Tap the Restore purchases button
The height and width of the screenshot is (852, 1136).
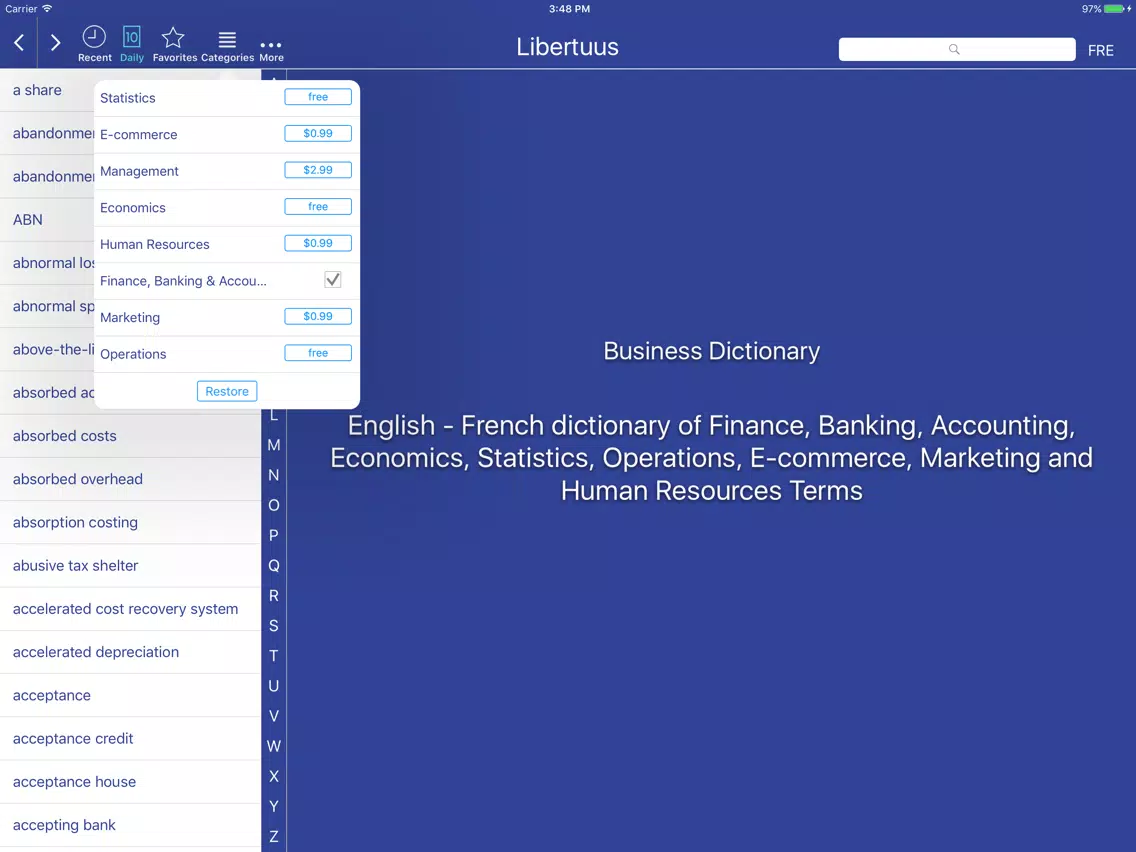227,391
